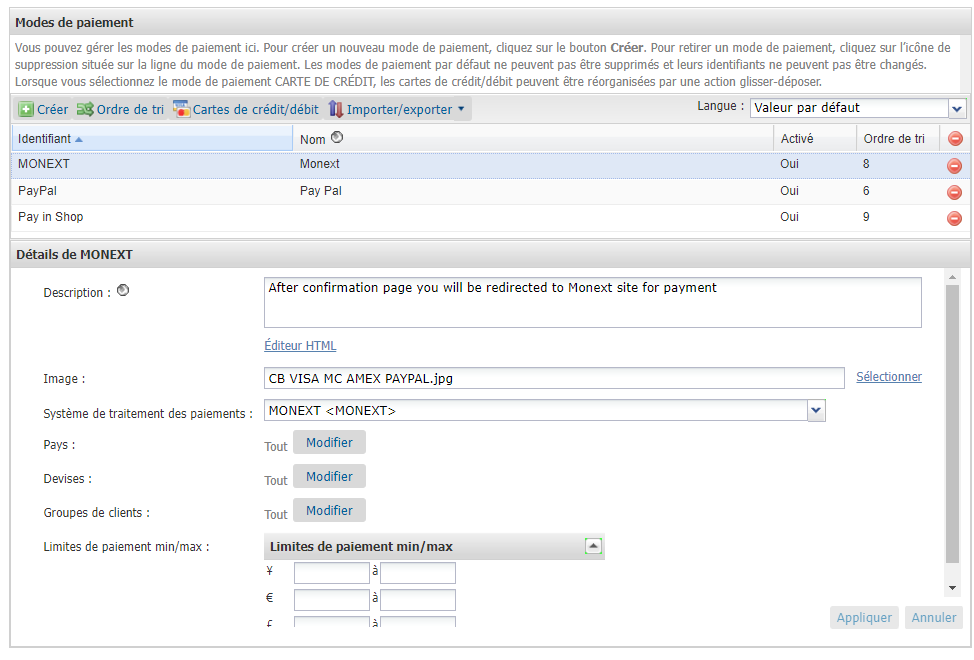The image size is (974, 660).
Task: Click the localization icon beside Nom header
Action: click(x=337, y=138)
